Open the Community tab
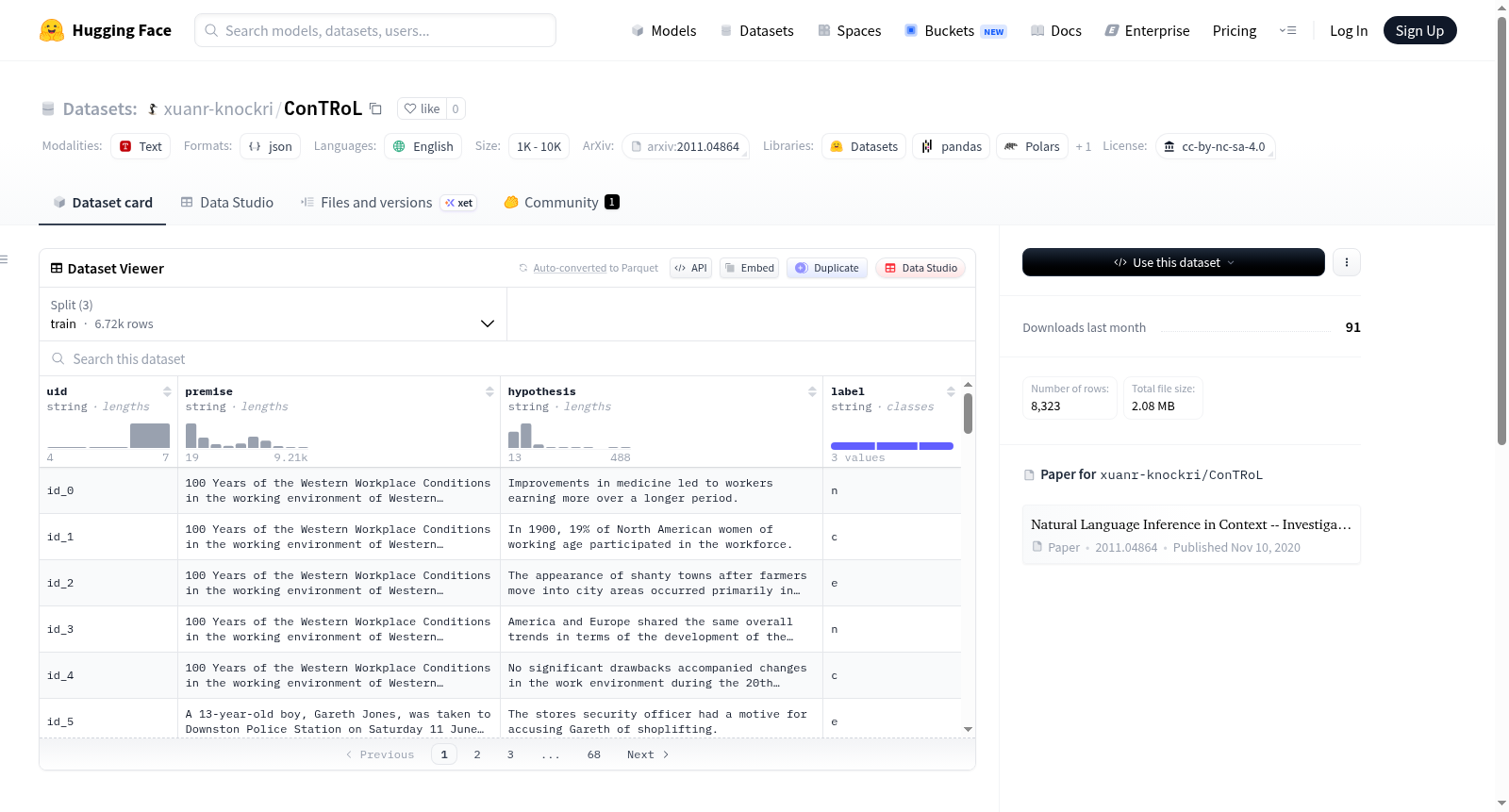 [562, 203]
